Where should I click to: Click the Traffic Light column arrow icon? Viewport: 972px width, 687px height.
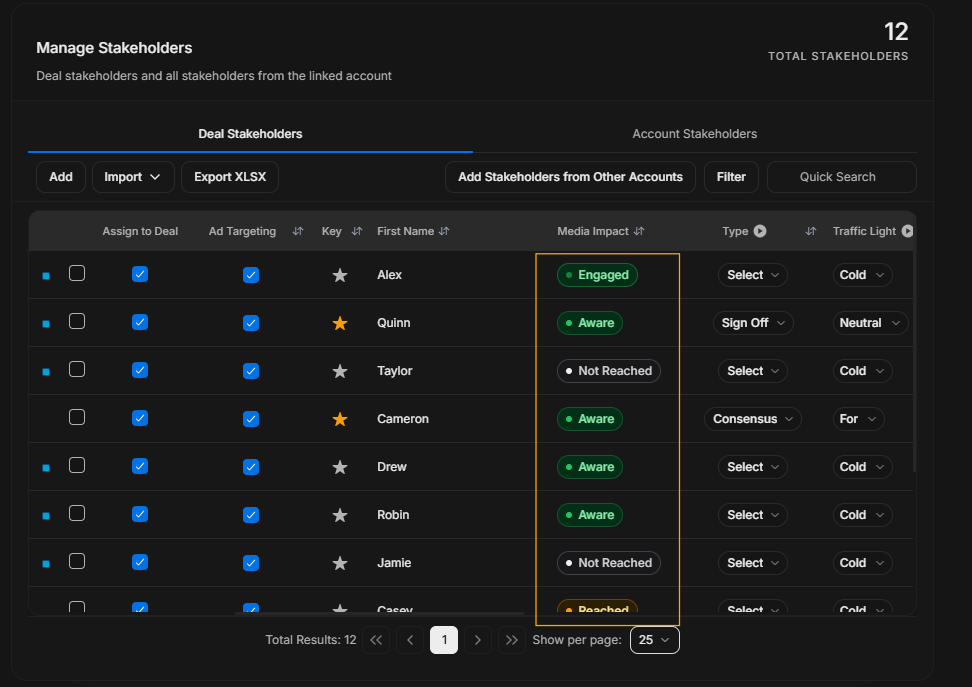[x=907, y=231]
